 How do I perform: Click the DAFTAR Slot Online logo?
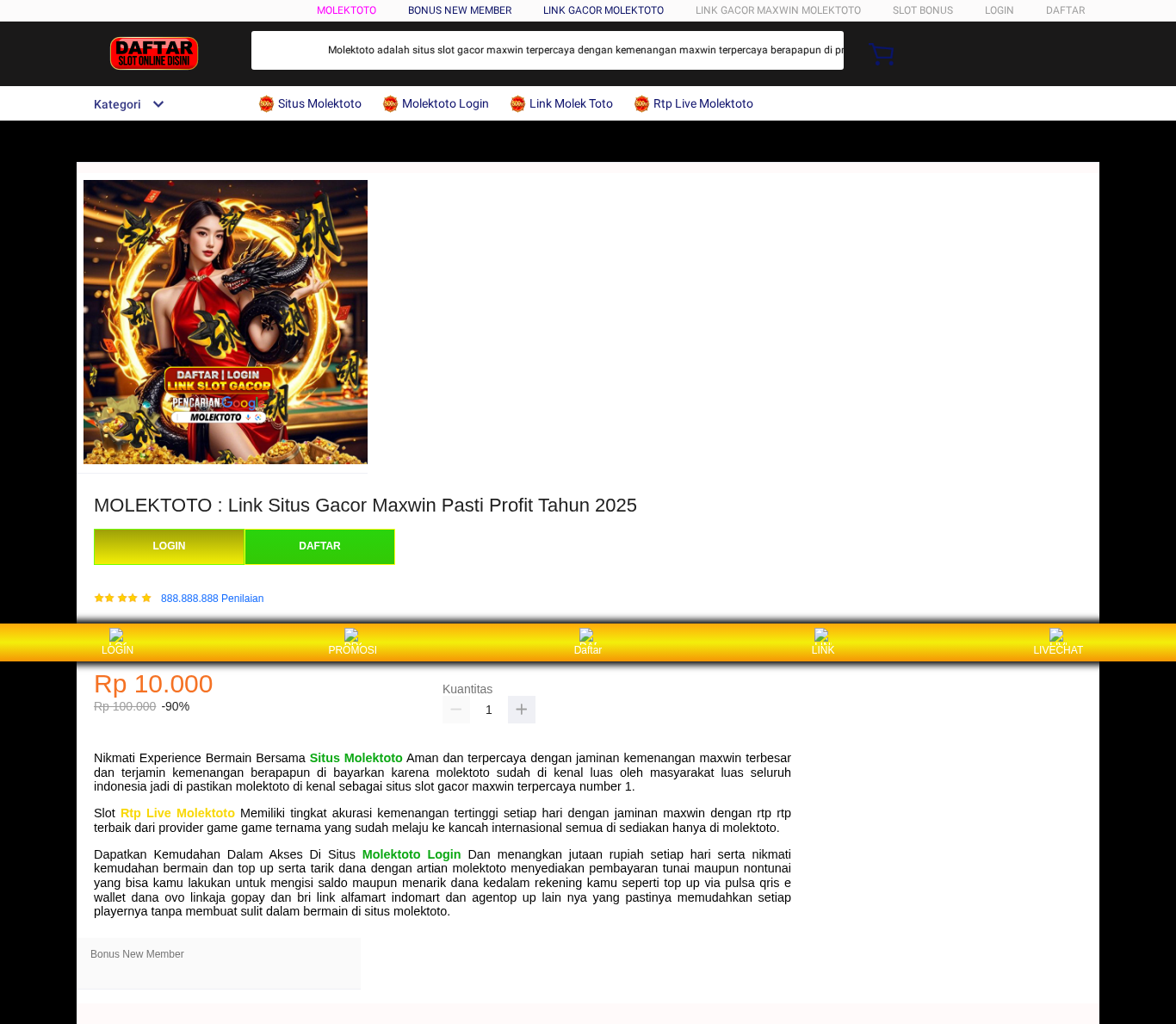154,53
